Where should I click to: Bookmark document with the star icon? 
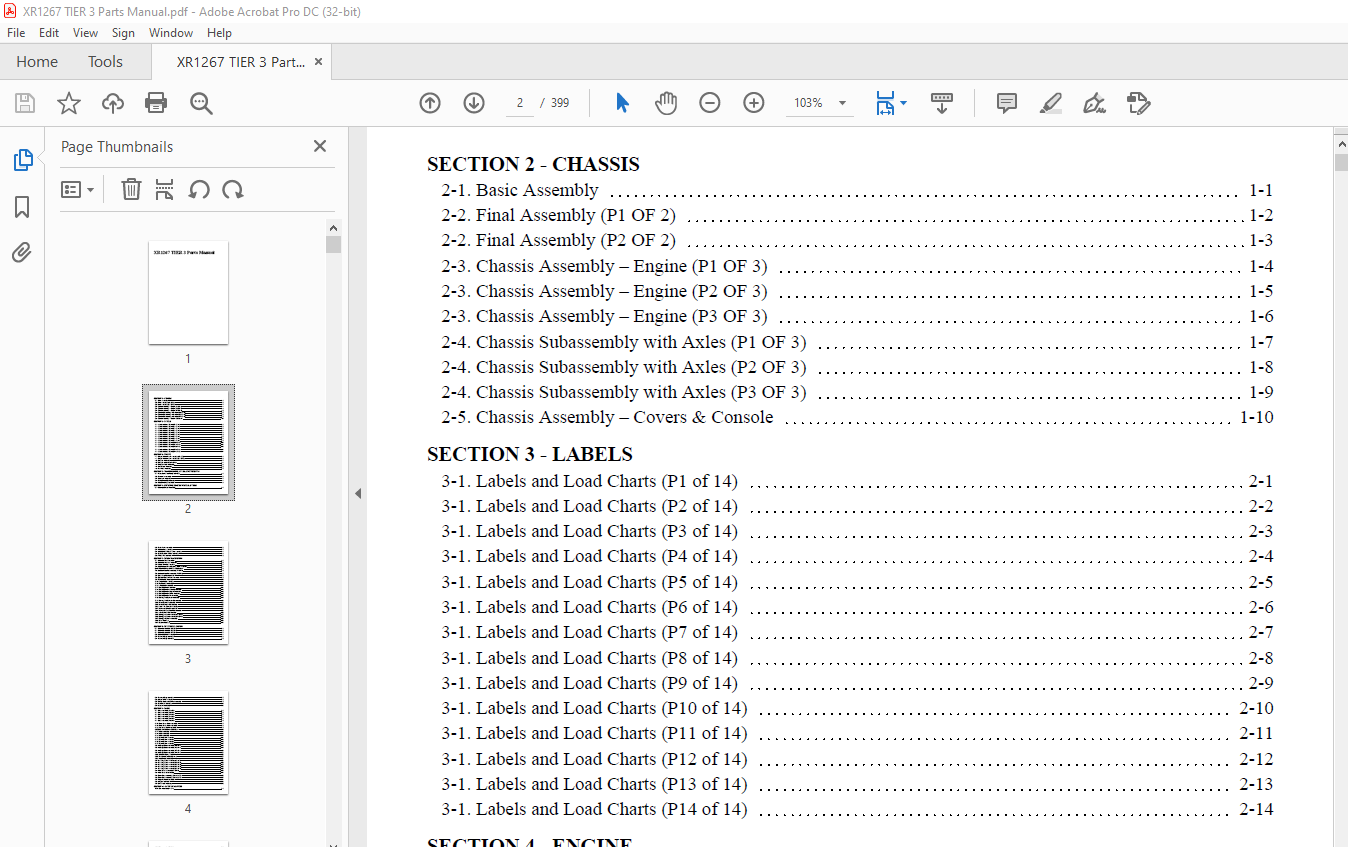(x=68, y=103)
